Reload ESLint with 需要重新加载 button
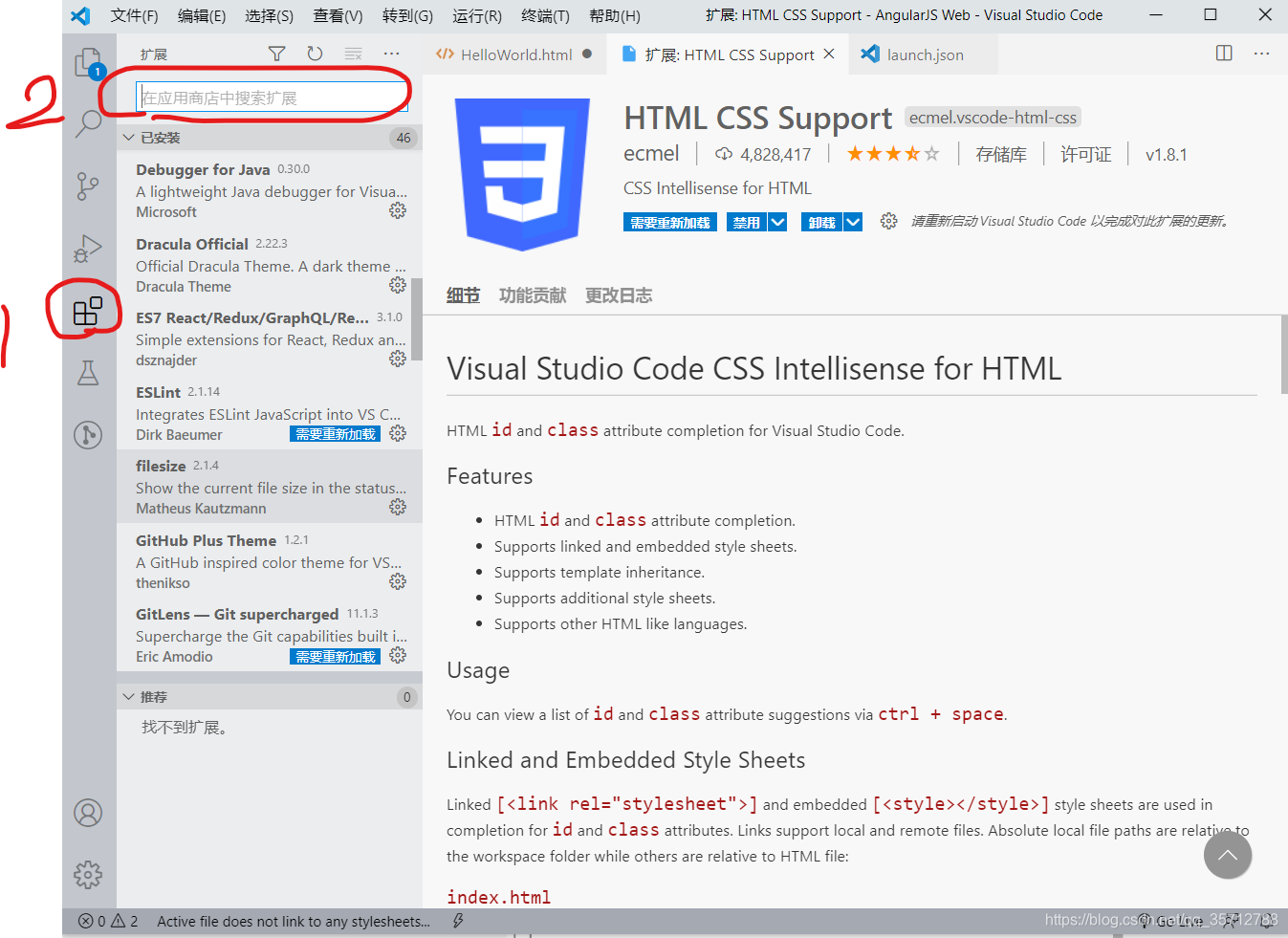Viewport: 1288px width, 938px height. pyautogui.click(x=335, y=434)
